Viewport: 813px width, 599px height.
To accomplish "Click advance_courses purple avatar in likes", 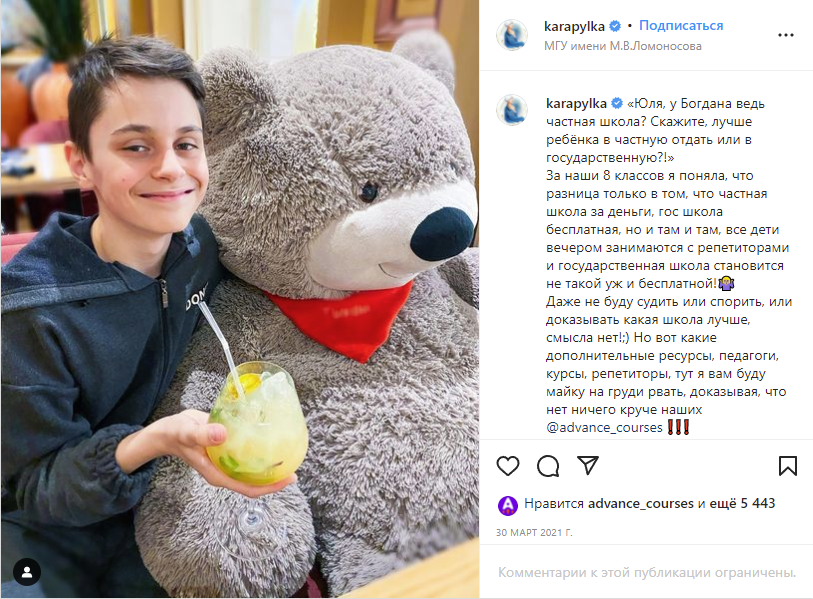I will [x=508, y=505].
